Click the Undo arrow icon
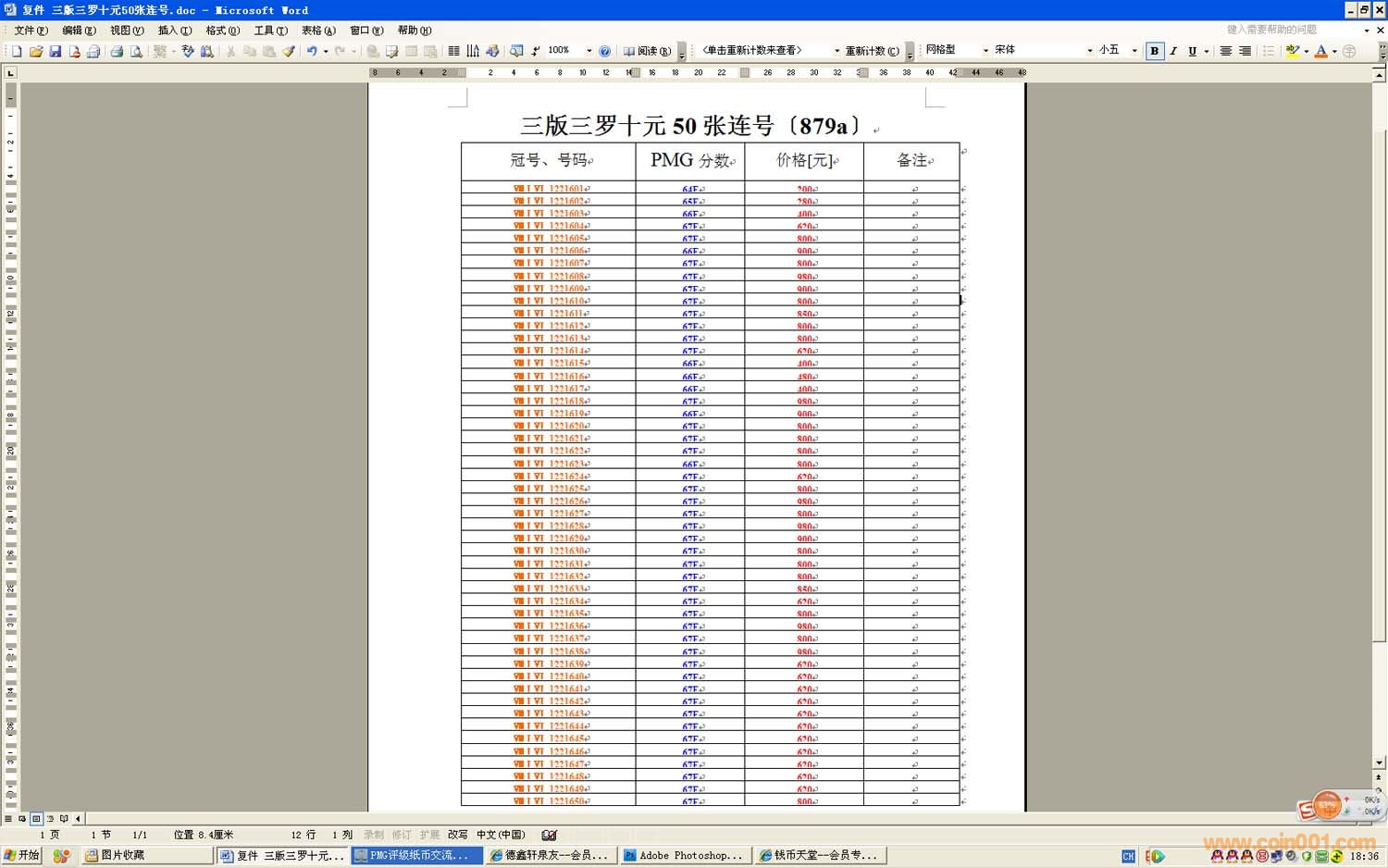This screenshot has width=1388, height=868. coord(312,51)
